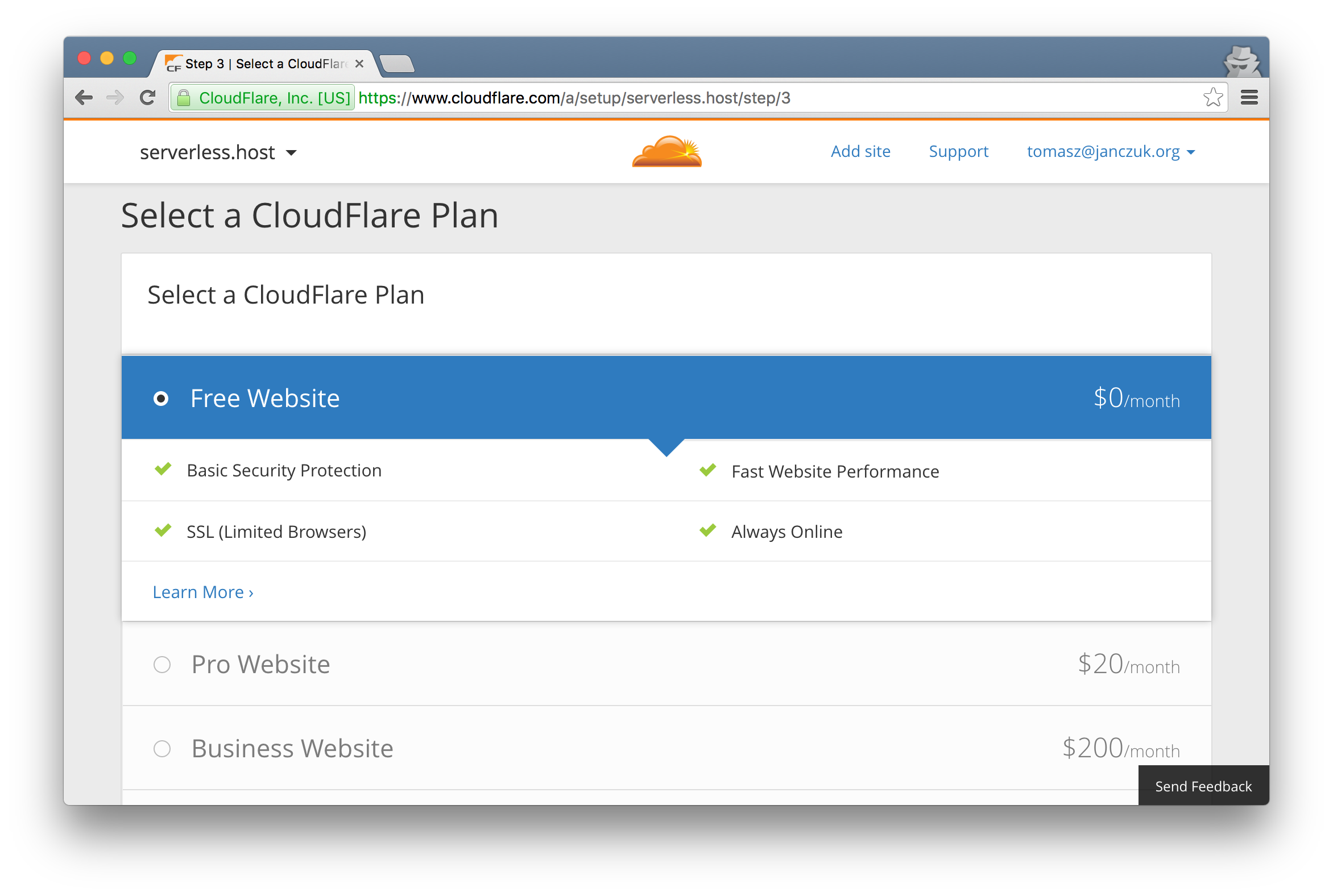1333x896 pixels.
Task: Select the Free Website radio button
Action: point(162,397)
